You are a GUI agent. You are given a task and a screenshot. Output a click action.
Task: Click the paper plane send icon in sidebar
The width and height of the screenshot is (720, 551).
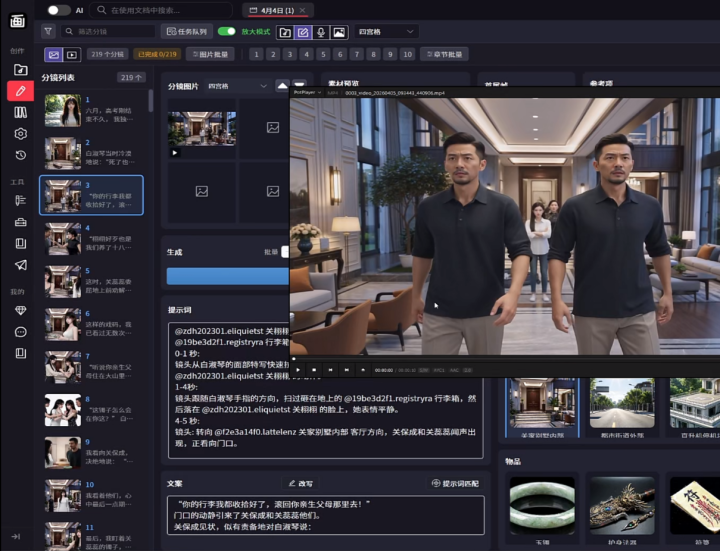pyautogui.click(x=20, y=265)
